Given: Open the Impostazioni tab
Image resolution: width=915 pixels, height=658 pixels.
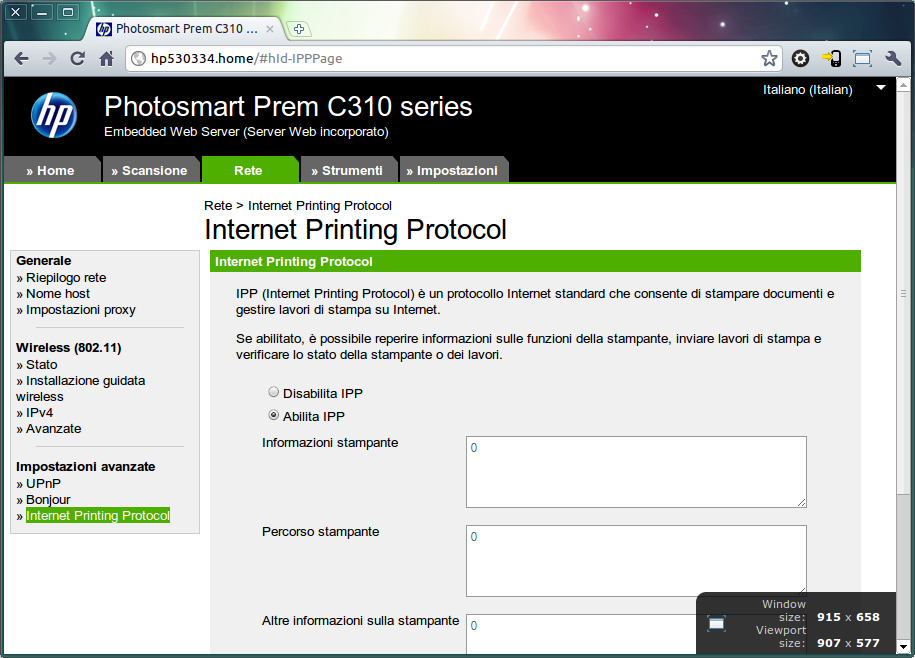Looking at the screenshot, I should 453,170.
